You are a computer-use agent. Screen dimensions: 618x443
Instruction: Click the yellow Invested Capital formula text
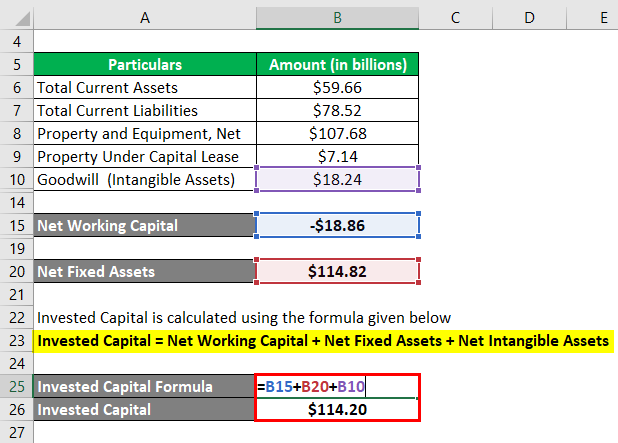pos(322,341)
